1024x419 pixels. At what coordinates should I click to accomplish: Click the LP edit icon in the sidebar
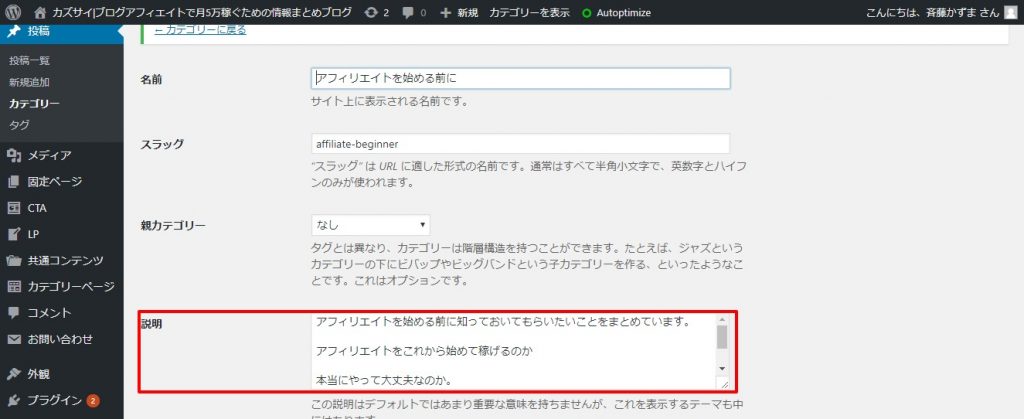(14, 234)
